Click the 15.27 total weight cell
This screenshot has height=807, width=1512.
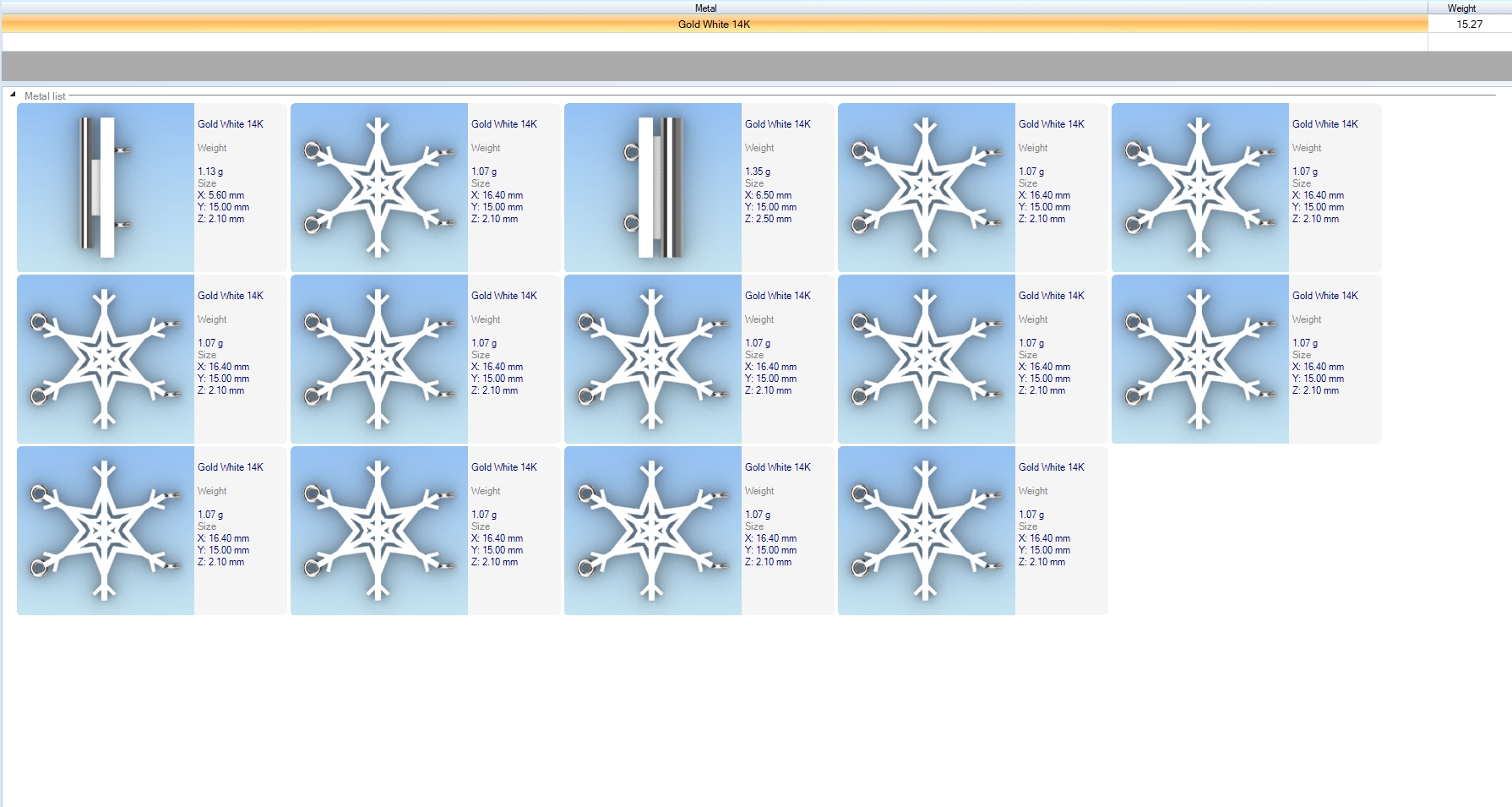pyautogui.click(x=1469, y=25)
